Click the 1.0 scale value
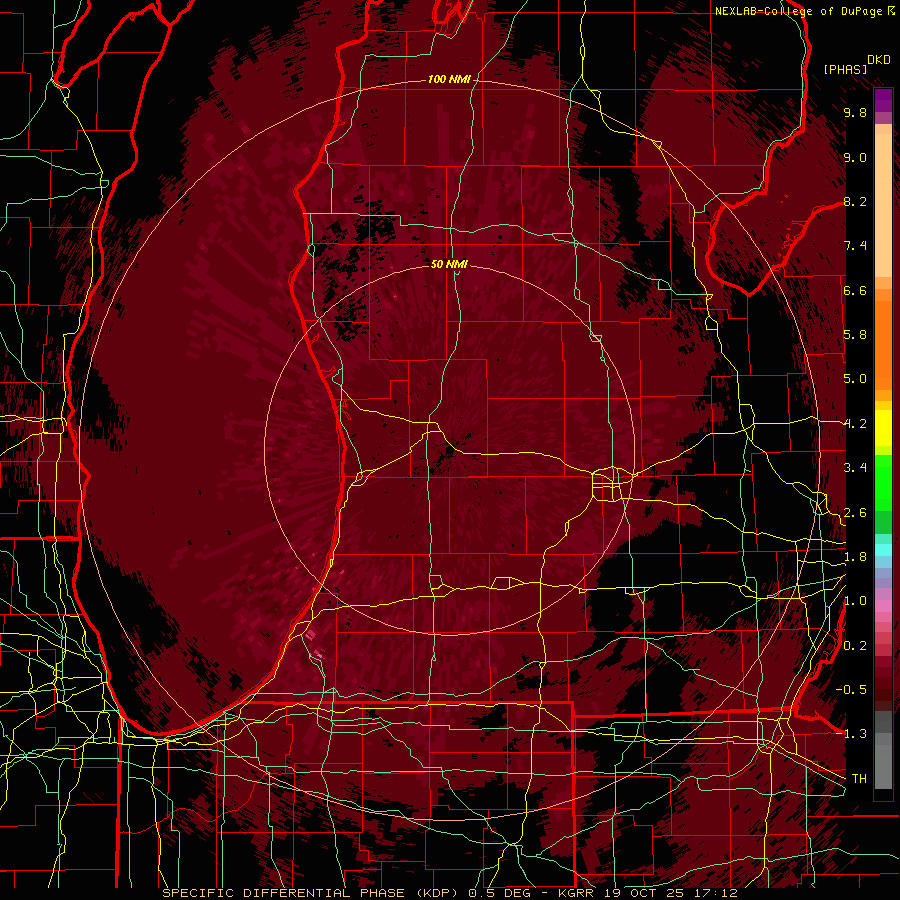Viewport: 900px width, 900px height. click(855, 601)
